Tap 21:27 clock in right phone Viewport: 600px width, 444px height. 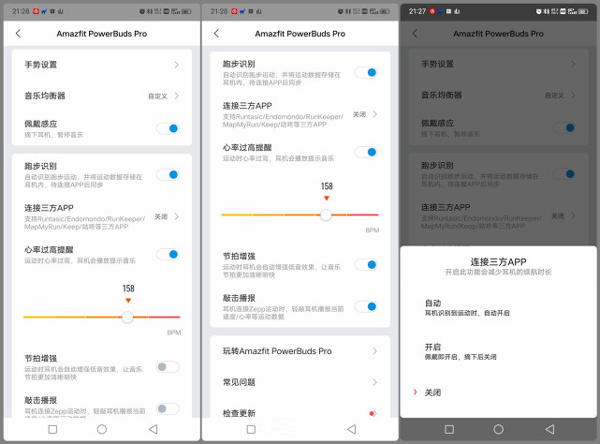[x=417, y=11]
